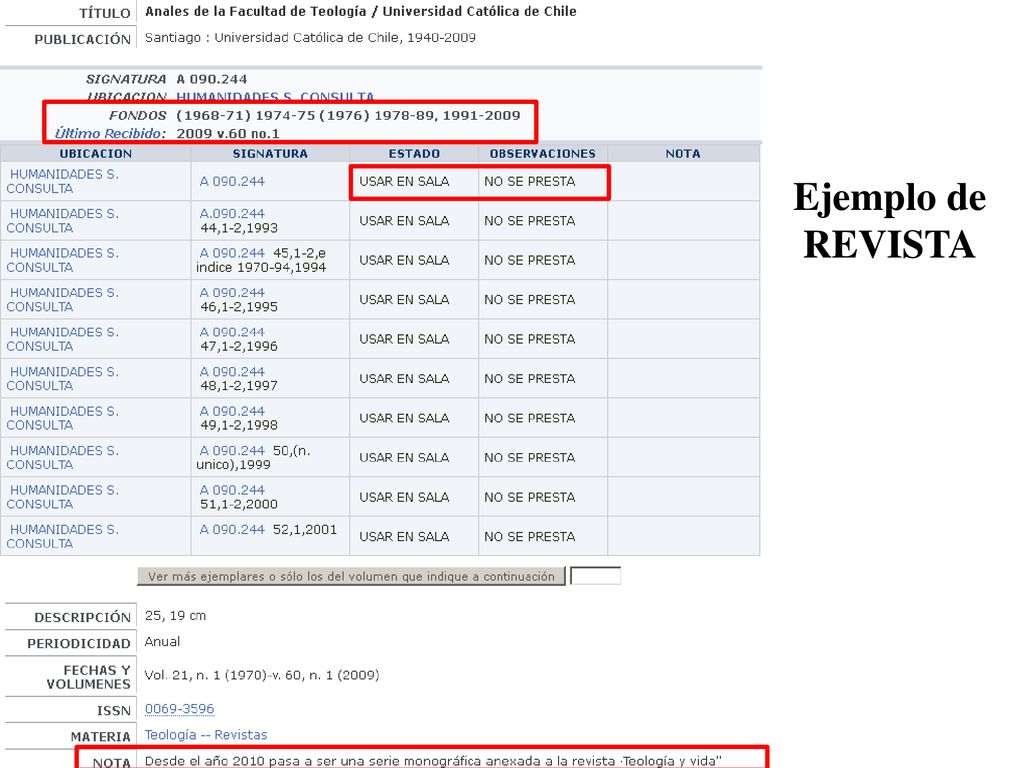
Task: Open signatura link with 51,1-2,2000
Action: pos(232,490)
